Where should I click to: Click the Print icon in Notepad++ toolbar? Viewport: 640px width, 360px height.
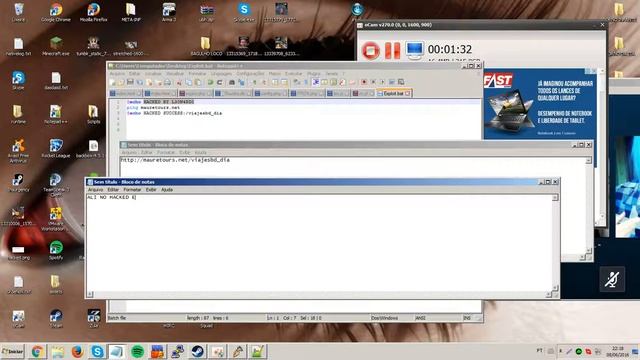pyautogui.click(x=167, y=82)
